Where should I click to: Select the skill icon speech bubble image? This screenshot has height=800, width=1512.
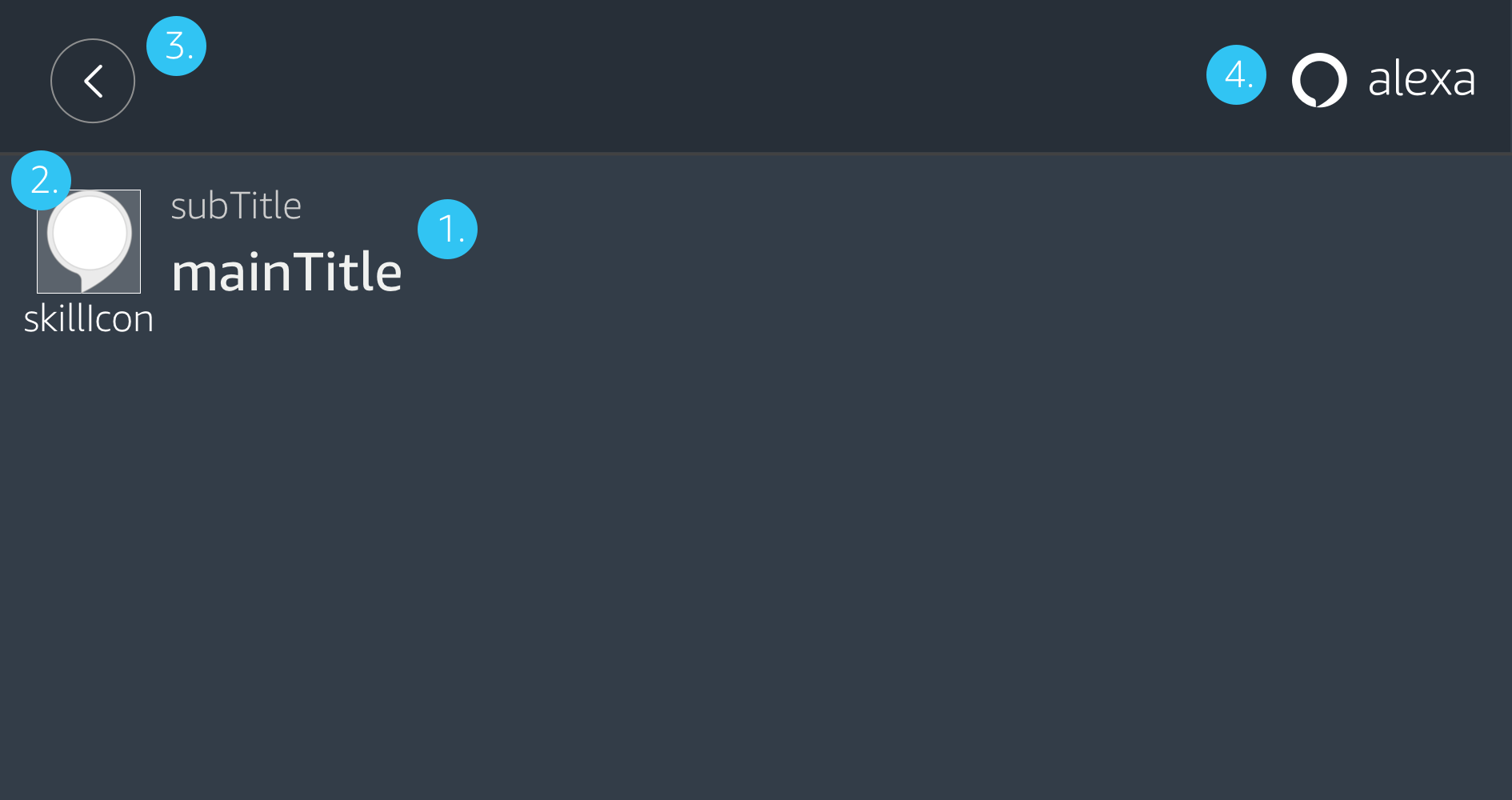point(89,242)
